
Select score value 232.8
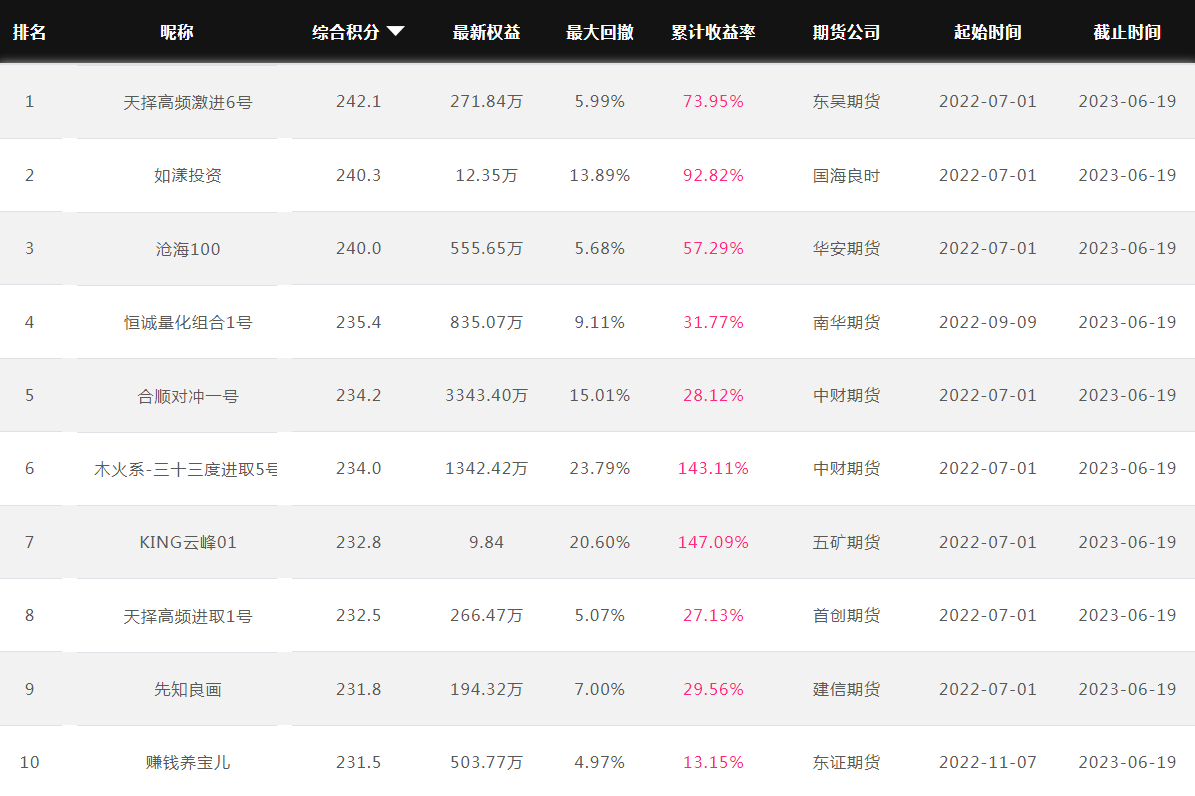[x=358, y=543]
